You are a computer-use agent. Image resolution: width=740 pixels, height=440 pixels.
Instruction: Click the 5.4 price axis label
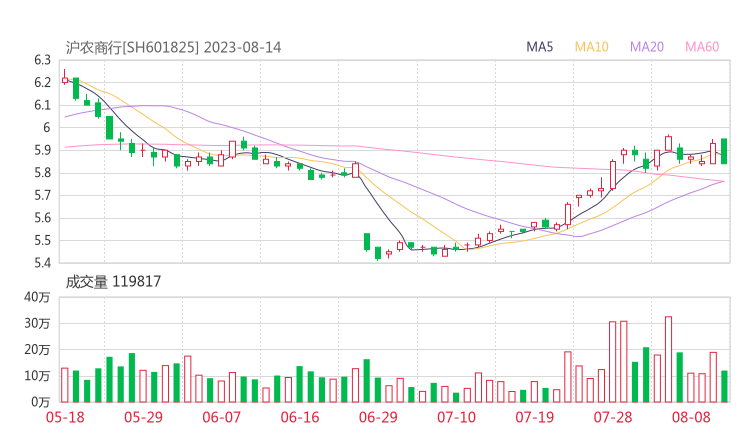pos(42,262)
